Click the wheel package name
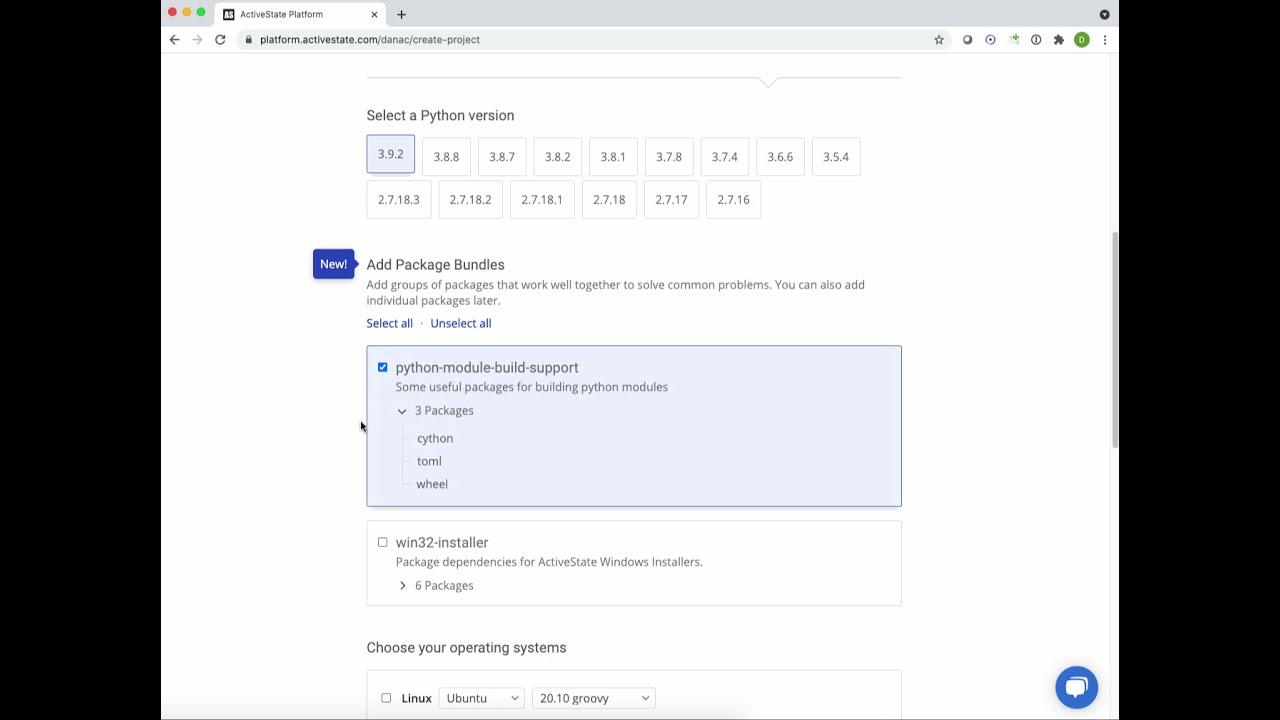Screen dimensions: 1280x720 [x=432, y=484]
